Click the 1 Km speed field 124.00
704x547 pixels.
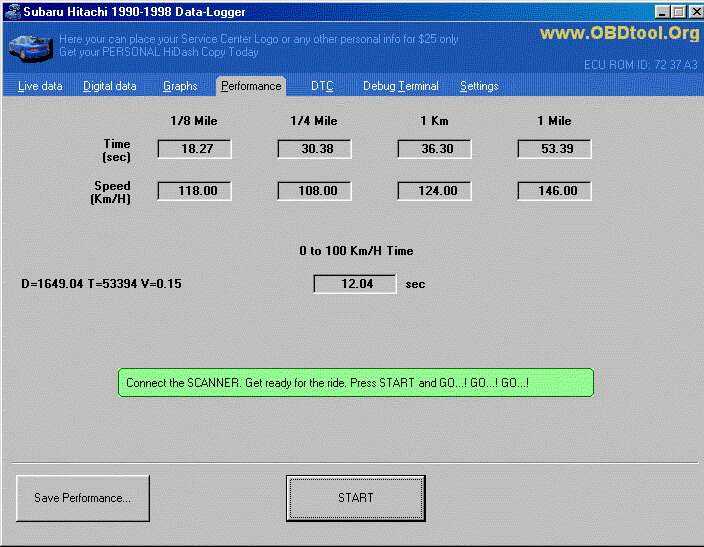434,191
